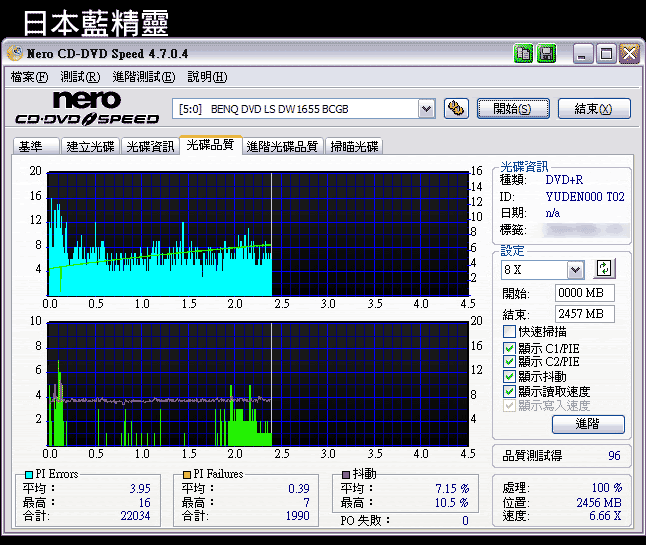Click the speed value 6.66 X

pos(605,516)
